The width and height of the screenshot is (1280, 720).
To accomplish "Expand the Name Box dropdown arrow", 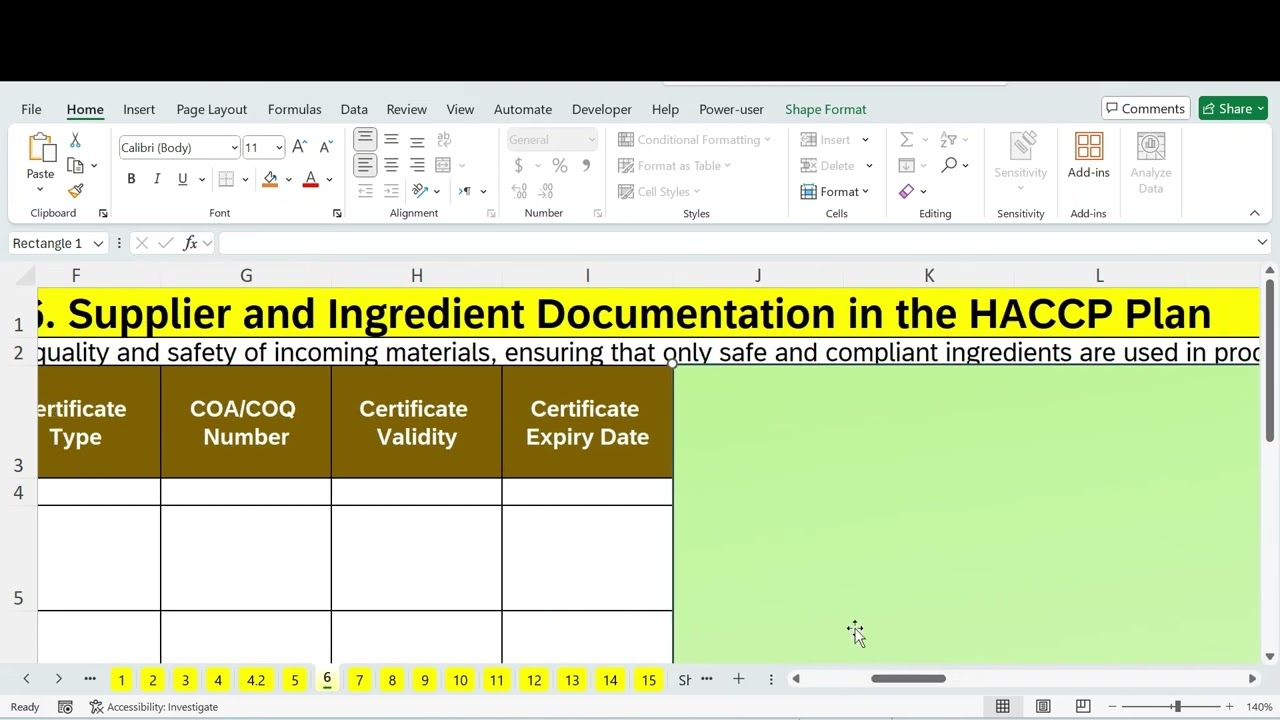I will tap(98, 243).
